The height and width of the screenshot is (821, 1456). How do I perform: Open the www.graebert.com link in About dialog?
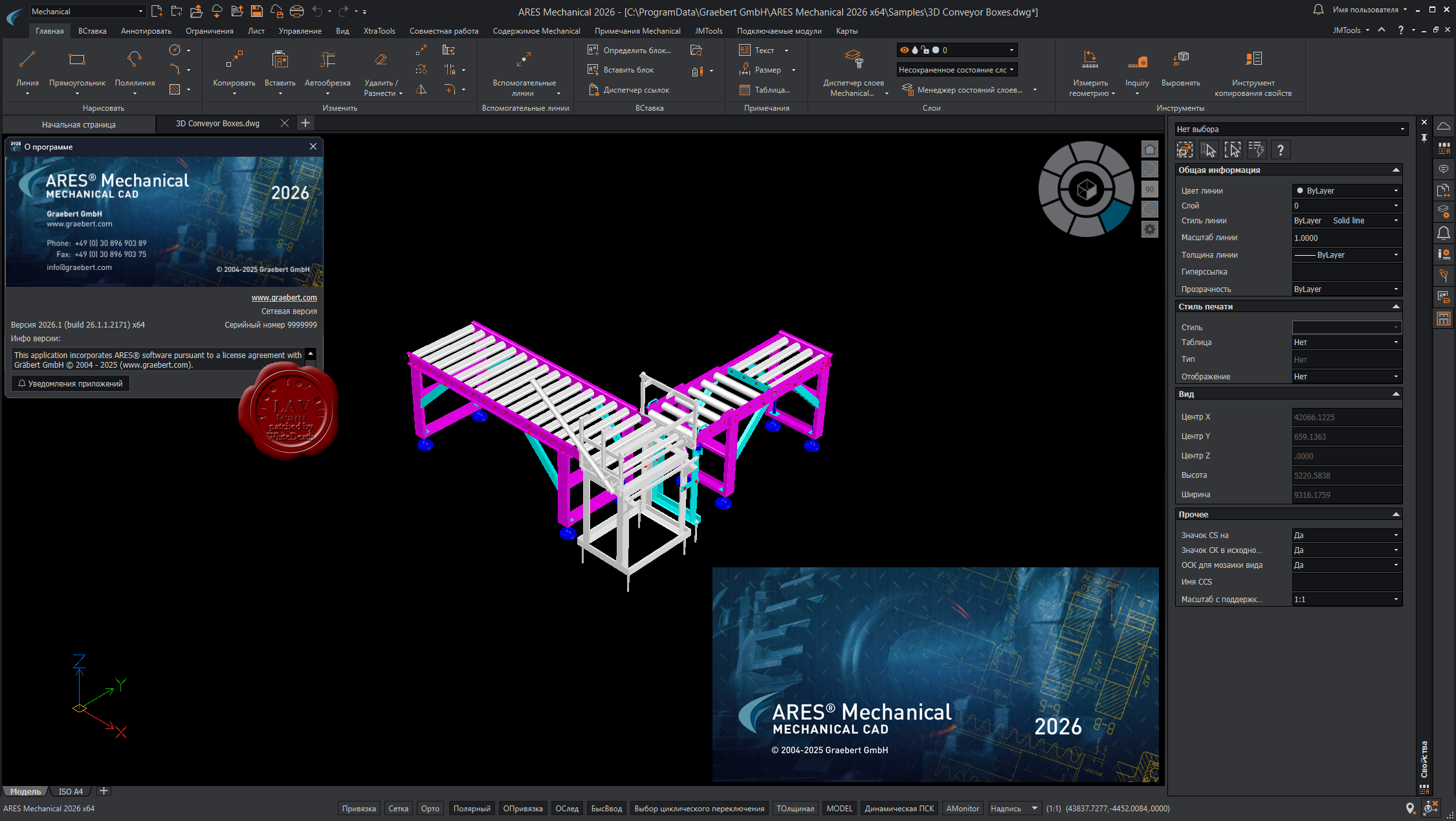point(284,297)
